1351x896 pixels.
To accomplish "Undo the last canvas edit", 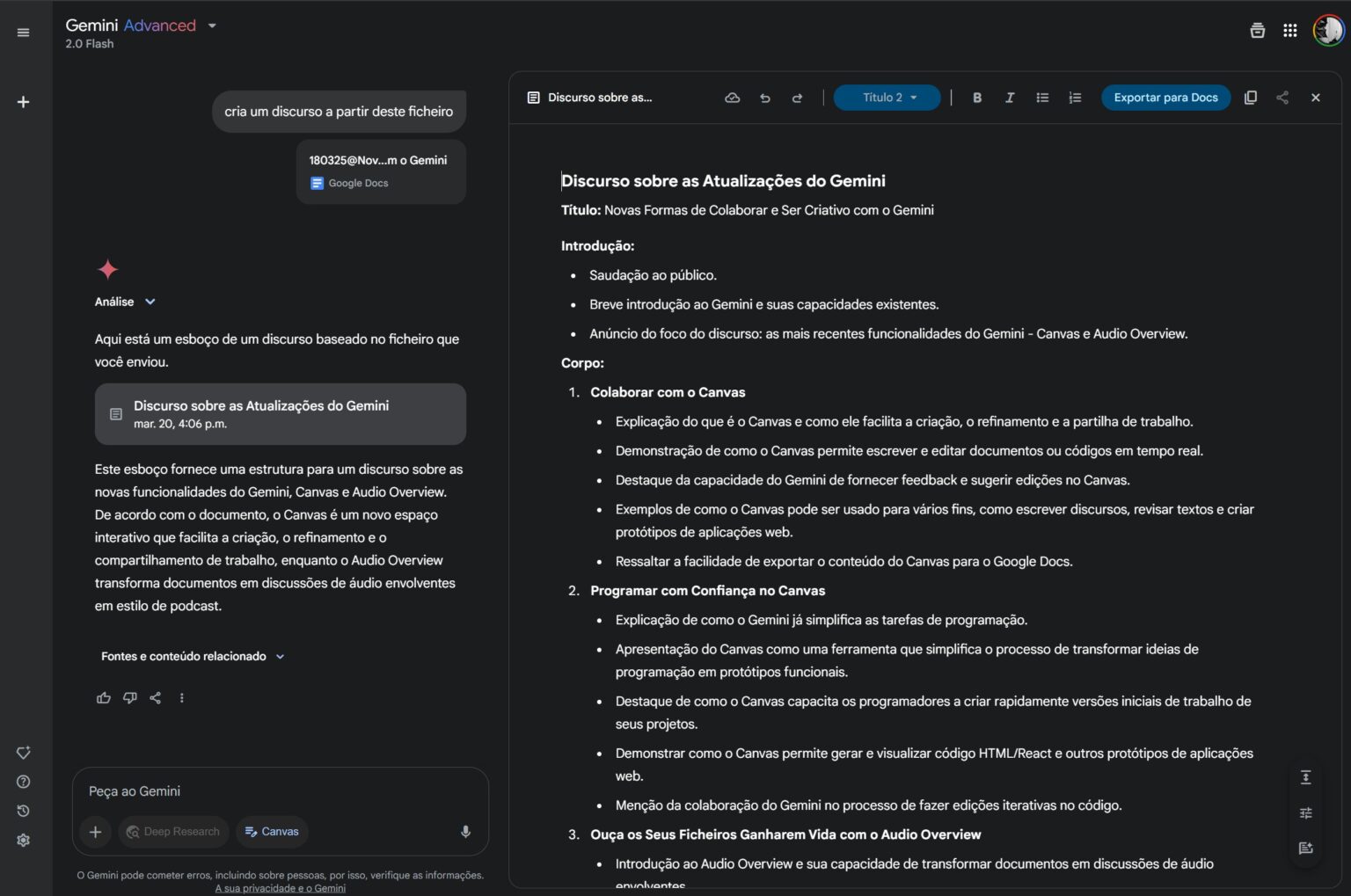I will coord(764,98).
